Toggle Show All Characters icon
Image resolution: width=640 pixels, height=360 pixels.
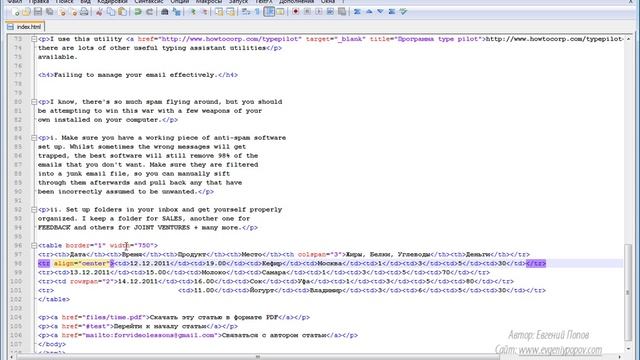tap(258, 12)
